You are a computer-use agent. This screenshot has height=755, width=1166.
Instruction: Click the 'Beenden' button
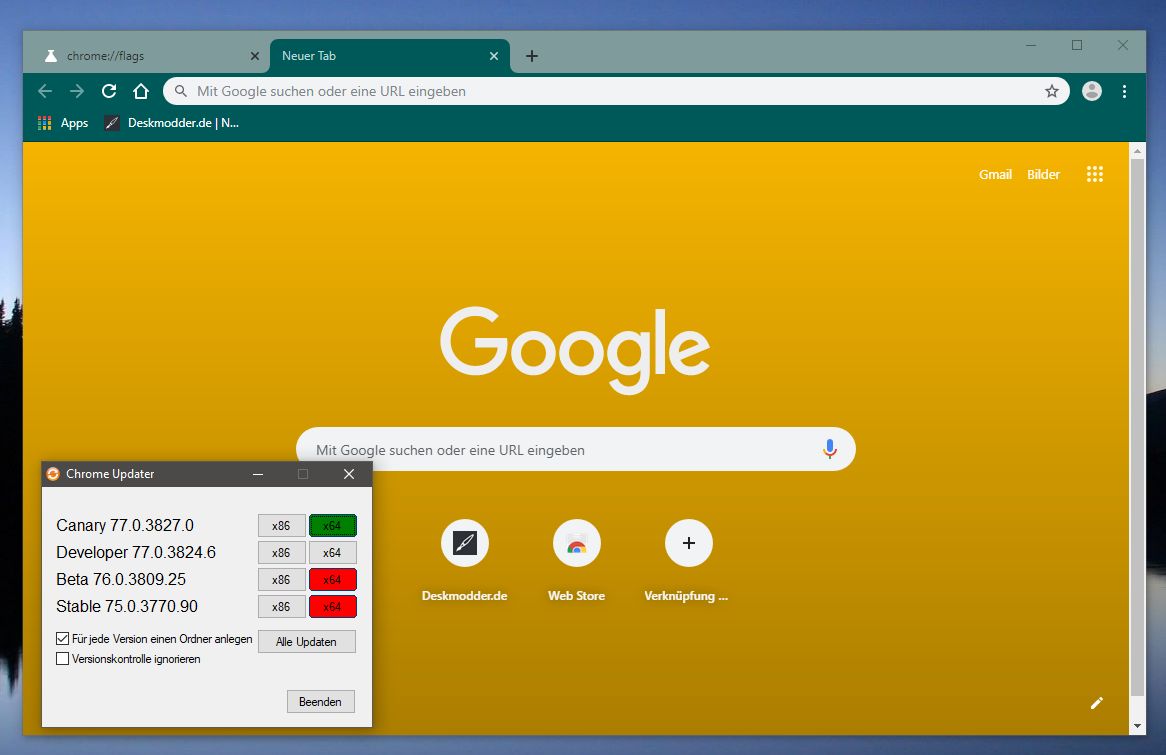pyautogui.click(x=320, y=702)
